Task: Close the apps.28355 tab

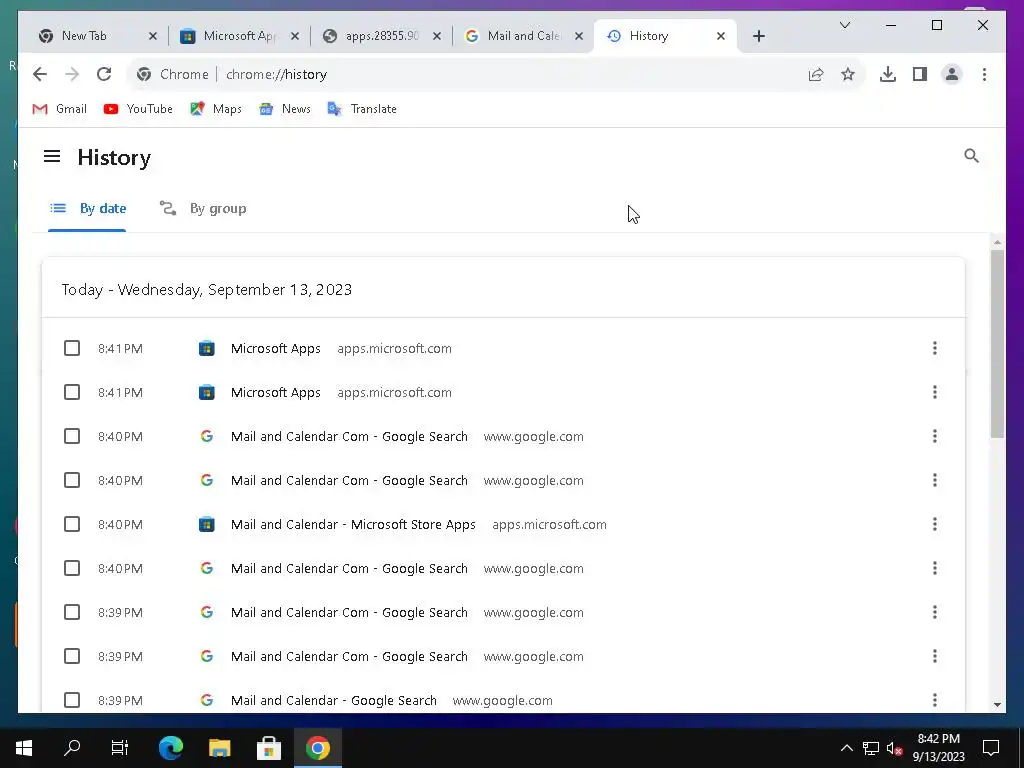Action: pyautogui.click(x=437, y=36)
